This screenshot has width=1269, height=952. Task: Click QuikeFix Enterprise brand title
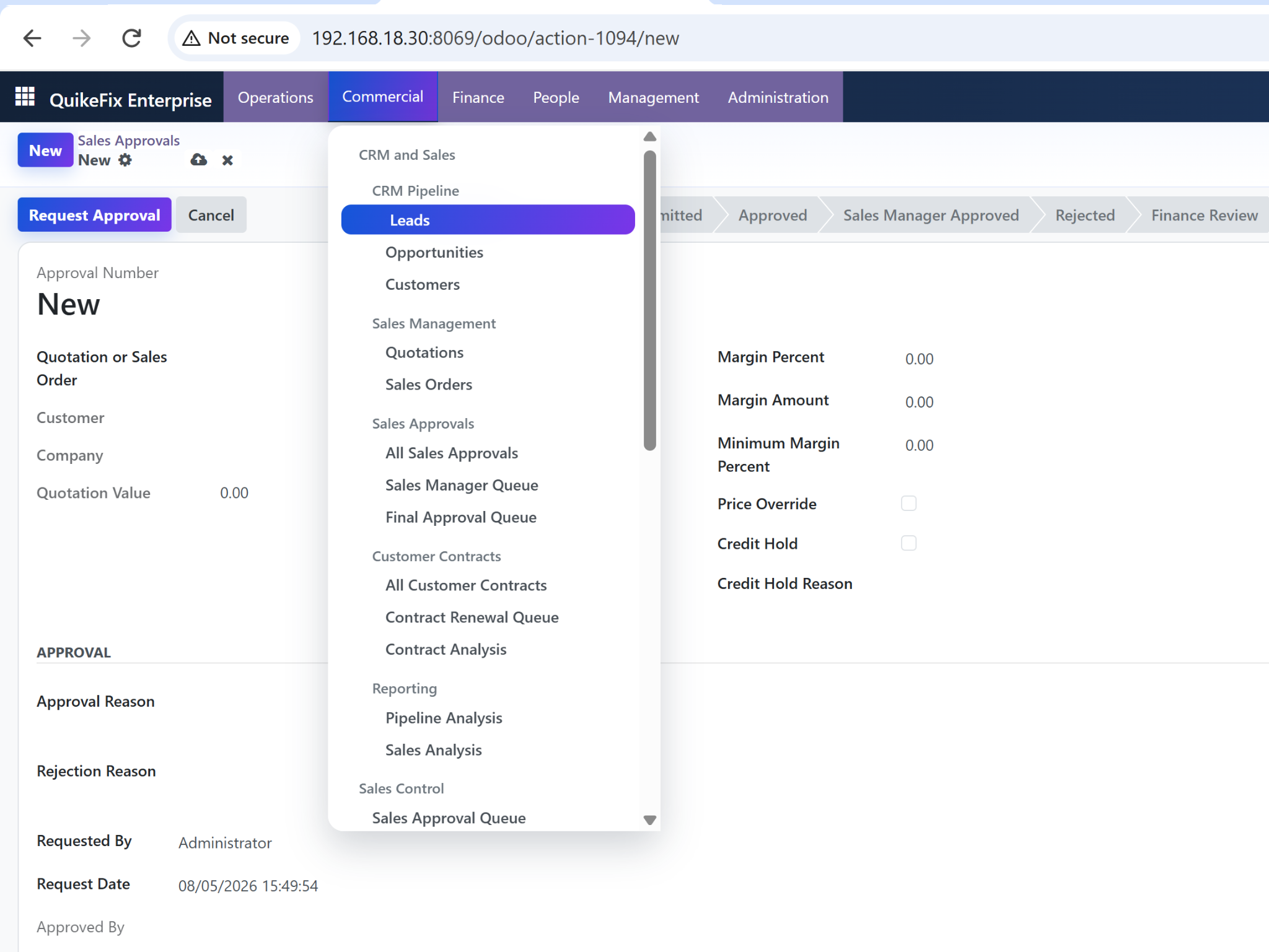pos(130,99)
